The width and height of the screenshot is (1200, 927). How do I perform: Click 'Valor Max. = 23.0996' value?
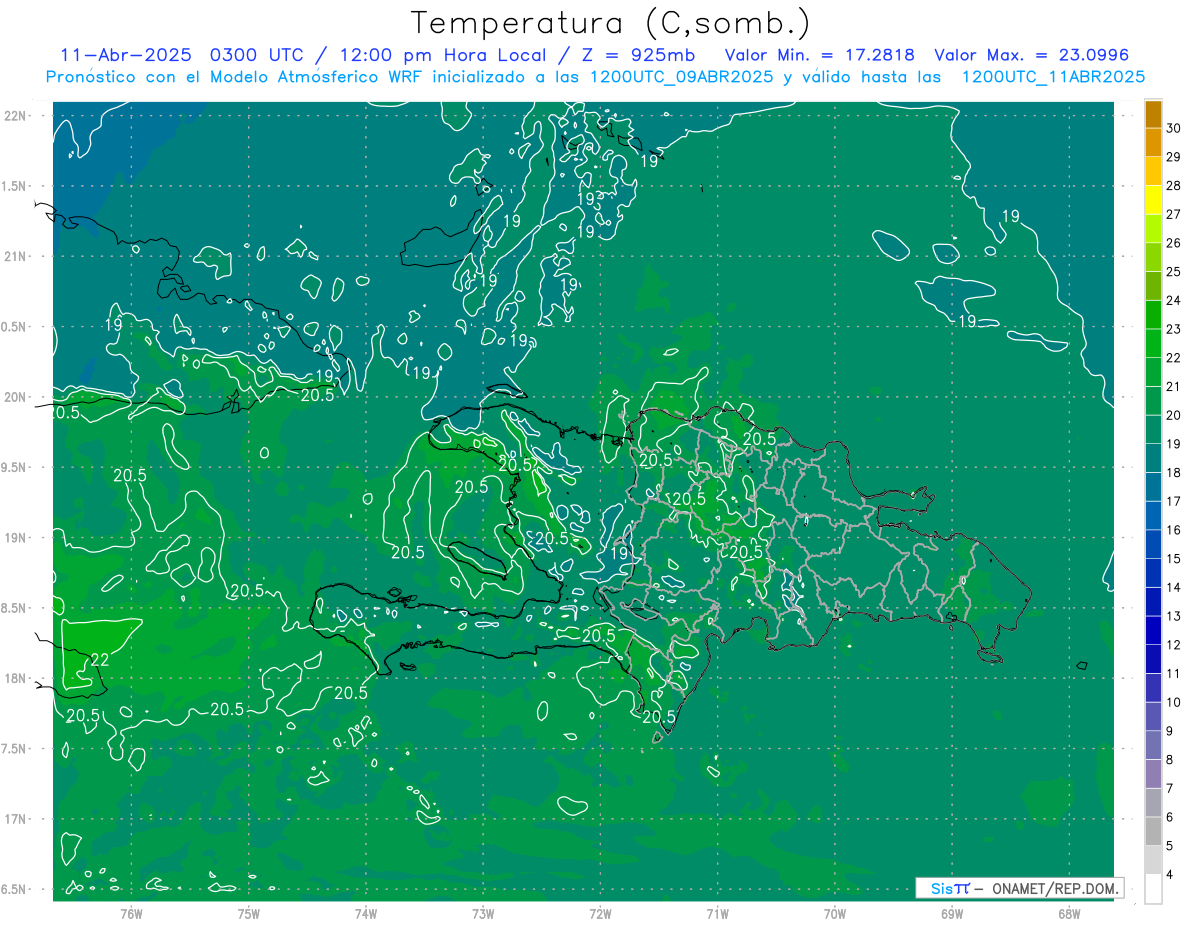click(x=1031, y=55)
